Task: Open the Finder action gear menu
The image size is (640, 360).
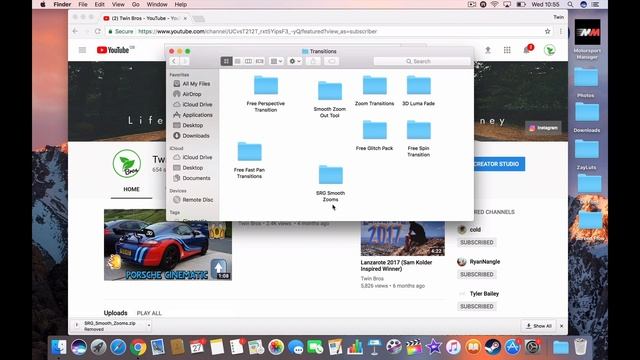Action: (x=295, y=61)
